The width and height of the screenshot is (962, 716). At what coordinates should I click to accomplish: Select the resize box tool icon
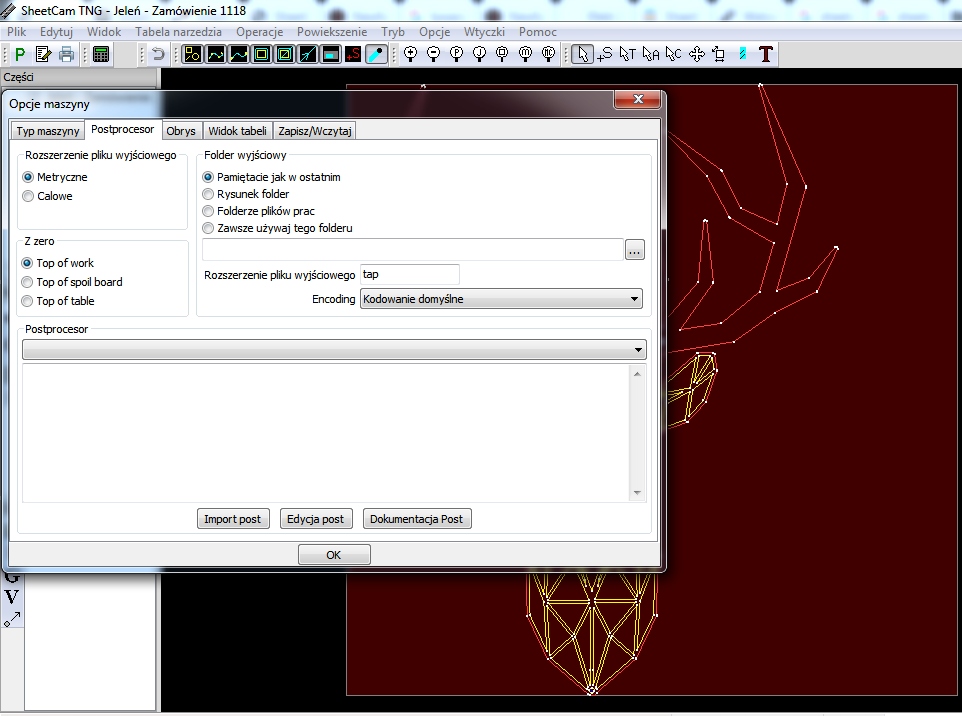click(x=720, y=55)
